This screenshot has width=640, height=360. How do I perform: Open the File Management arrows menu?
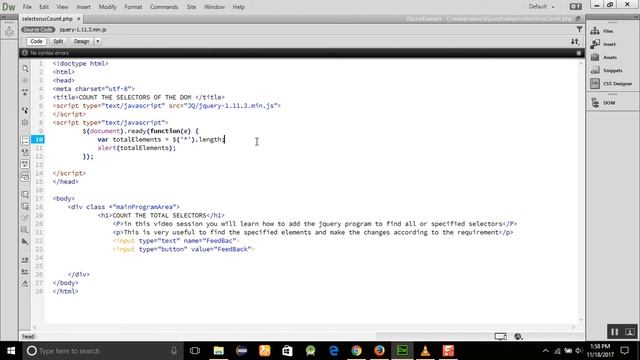(x=575, y=42)
